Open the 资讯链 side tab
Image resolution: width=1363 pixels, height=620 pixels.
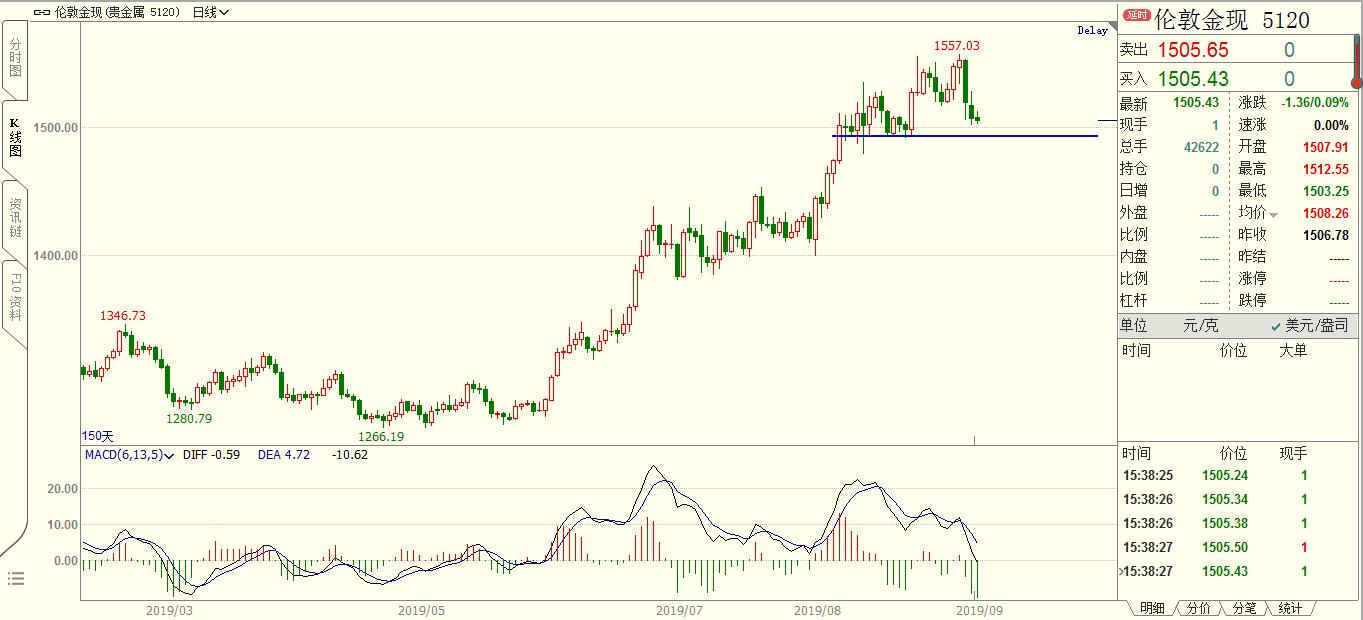pos(15,217)
